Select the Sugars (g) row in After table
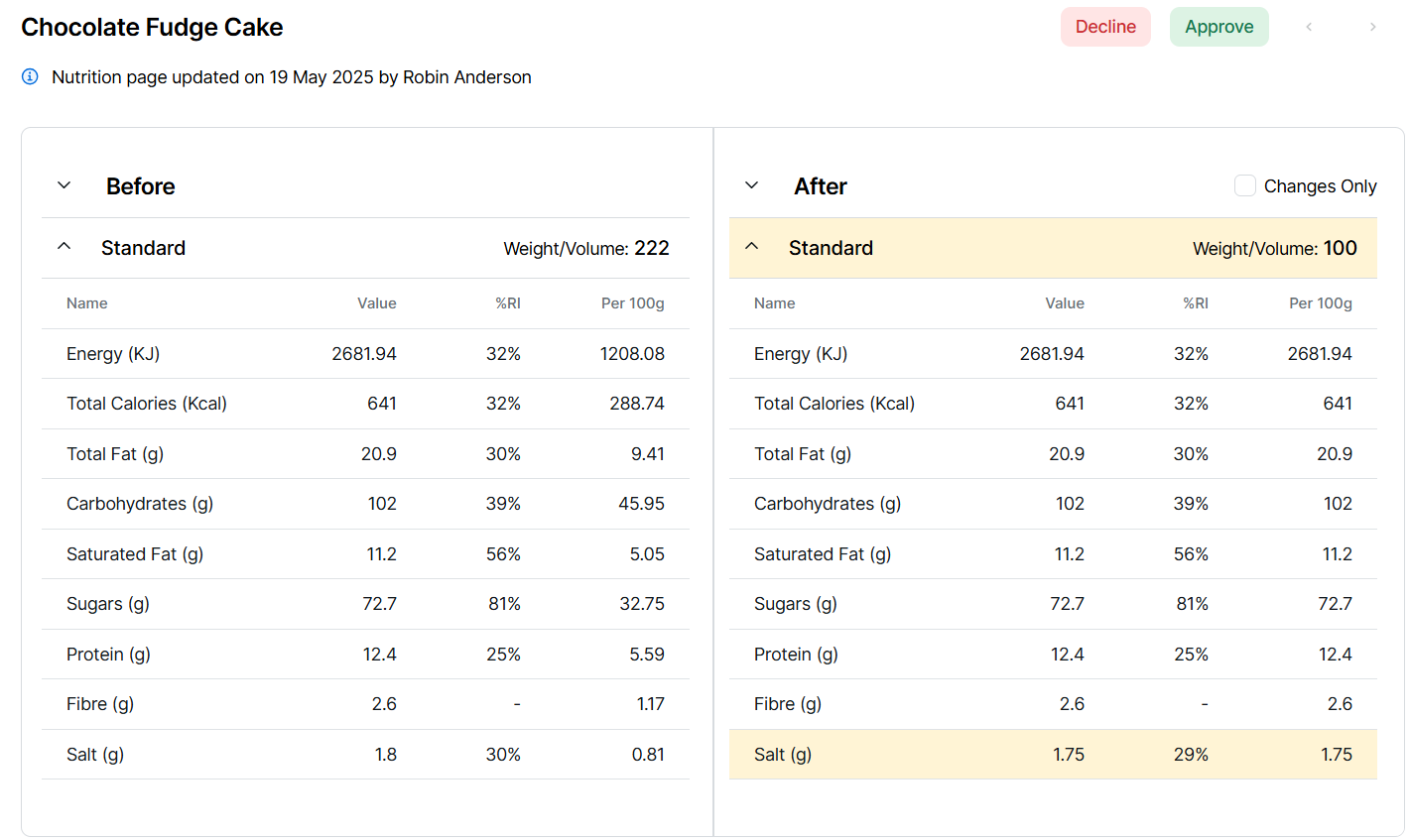The height and width of the screenshot is (840, 1410). click(1052, 604)
